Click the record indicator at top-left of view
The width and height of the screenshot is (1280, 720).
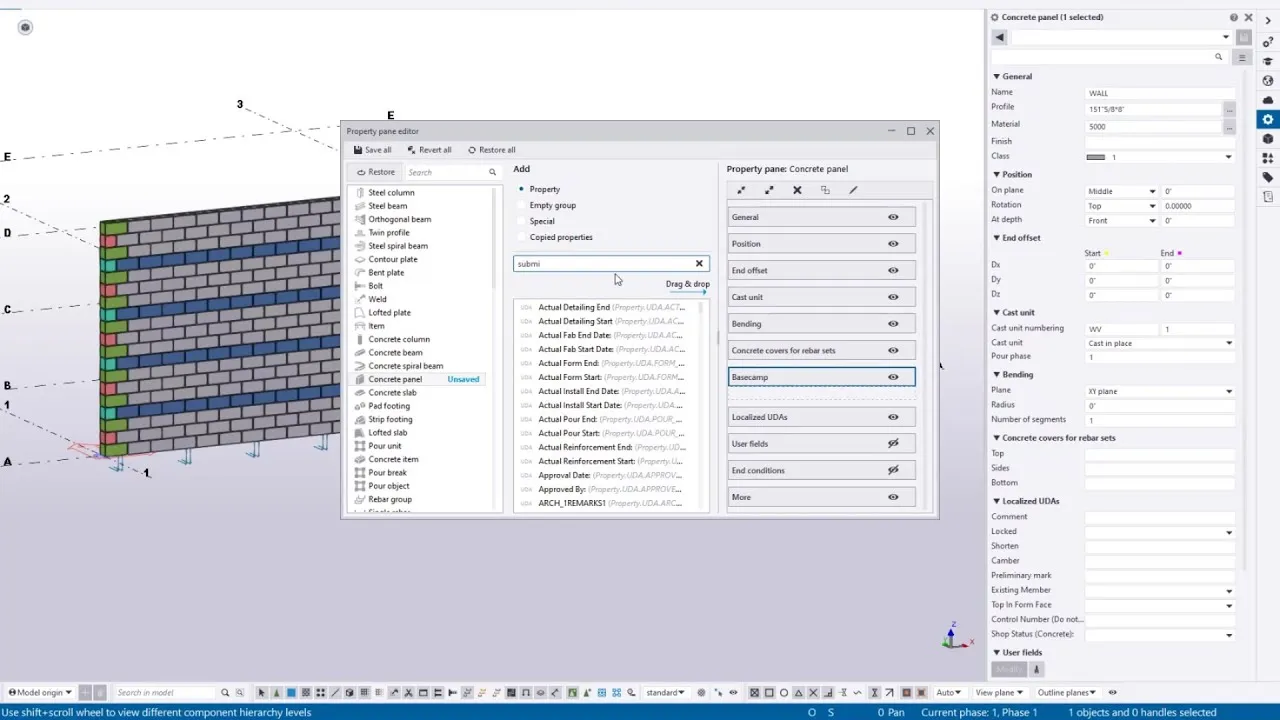25,27
